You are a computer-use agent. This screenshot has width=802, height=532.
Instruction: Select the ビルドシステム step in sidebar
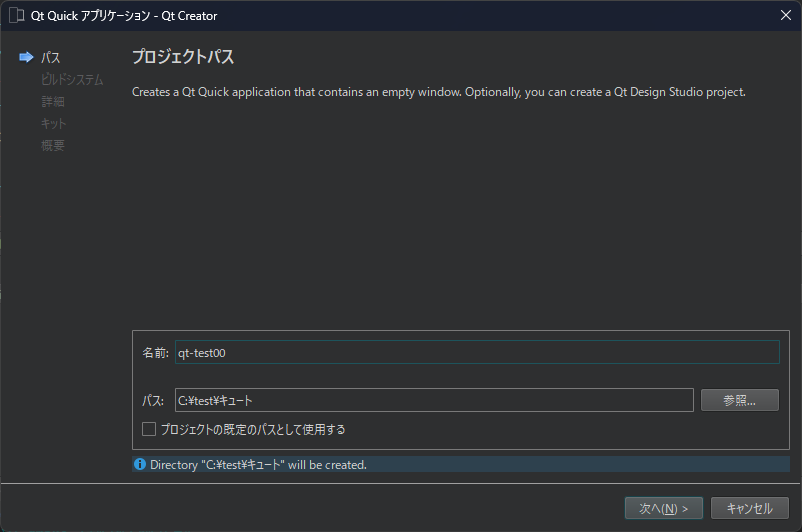(x=72, y=79)
